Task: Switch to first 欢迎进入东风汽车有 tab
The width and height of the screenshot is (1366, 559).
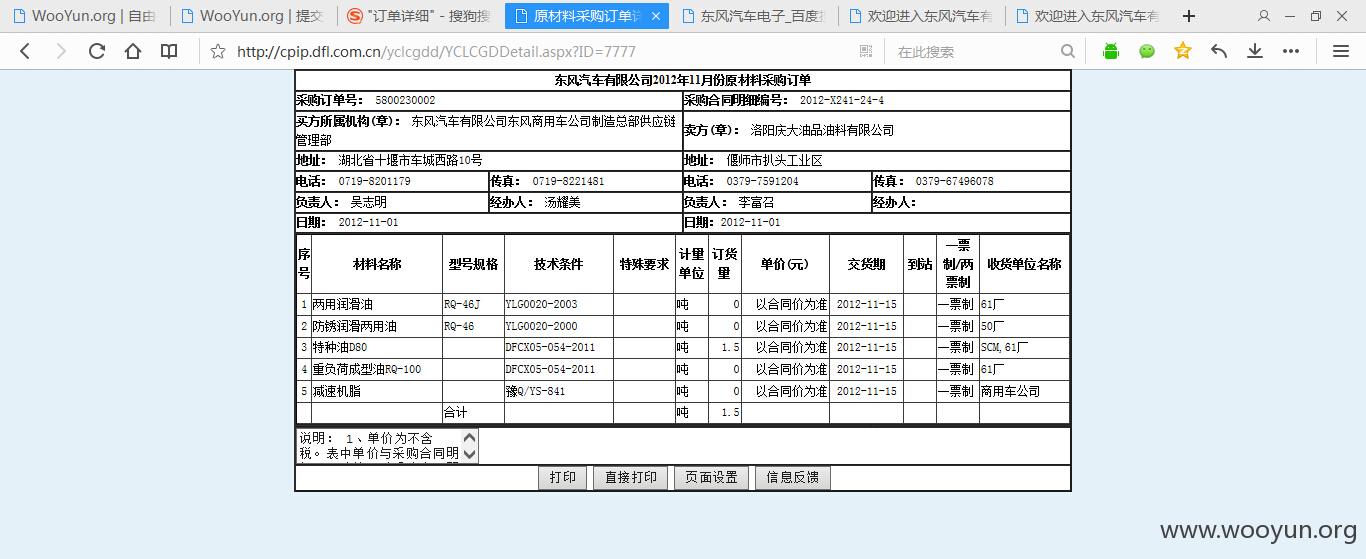Action: [x=920, y=16]
